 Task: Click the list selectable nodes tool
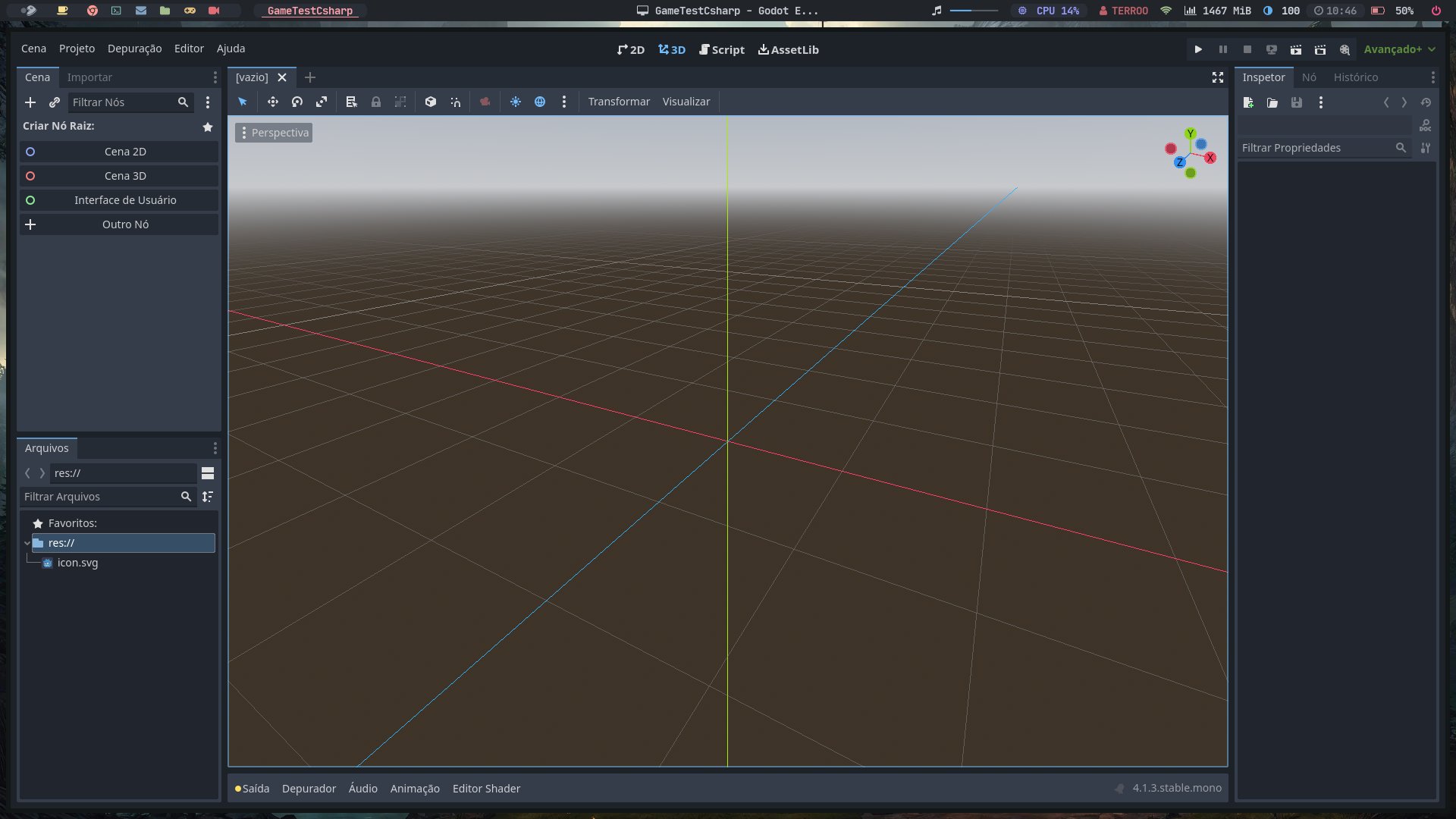351,102
